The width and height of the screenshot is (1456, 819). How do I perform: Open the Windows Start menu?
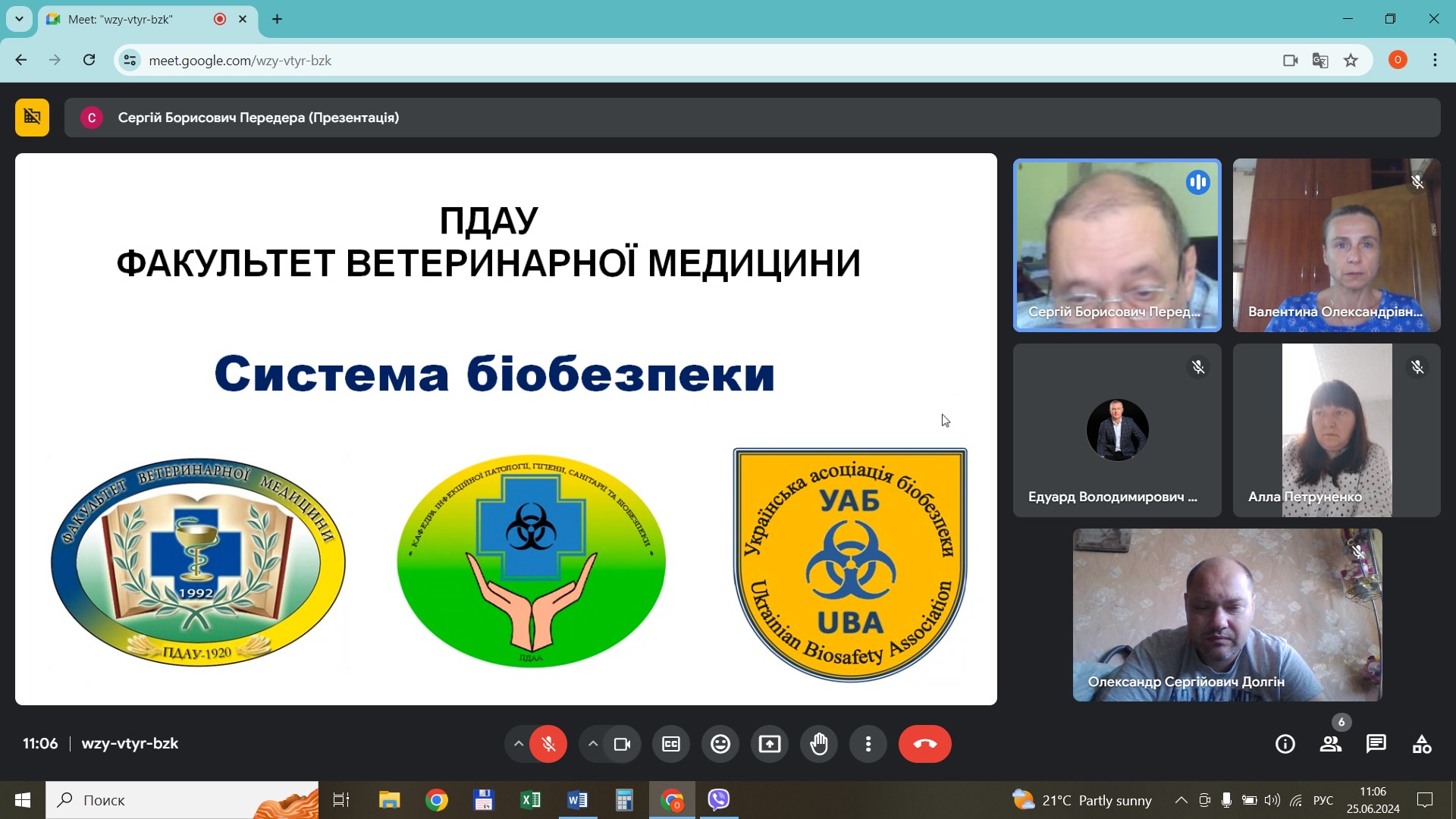pos(23,800)
